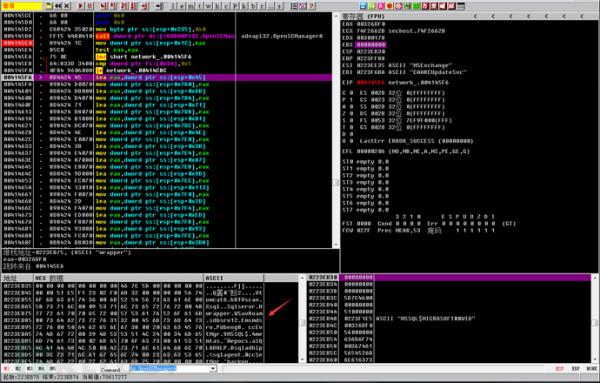Pause execution with the pause icon
600x383 pixels.
click(90, 6)
